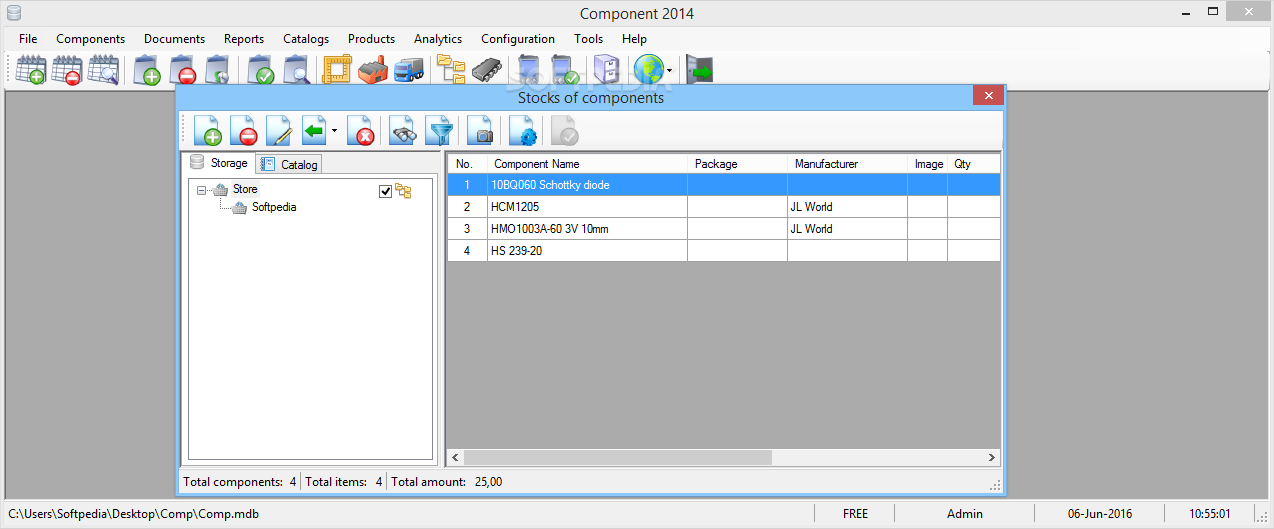Viewport: 1274px width, 529px height.
Task: Click the yellow folder tree icon
Action: [451, 70]
